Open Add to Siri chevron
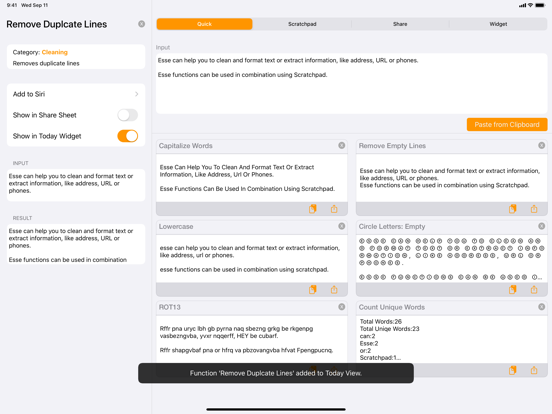This screenshot has width=552, height=414. [137, 94]
